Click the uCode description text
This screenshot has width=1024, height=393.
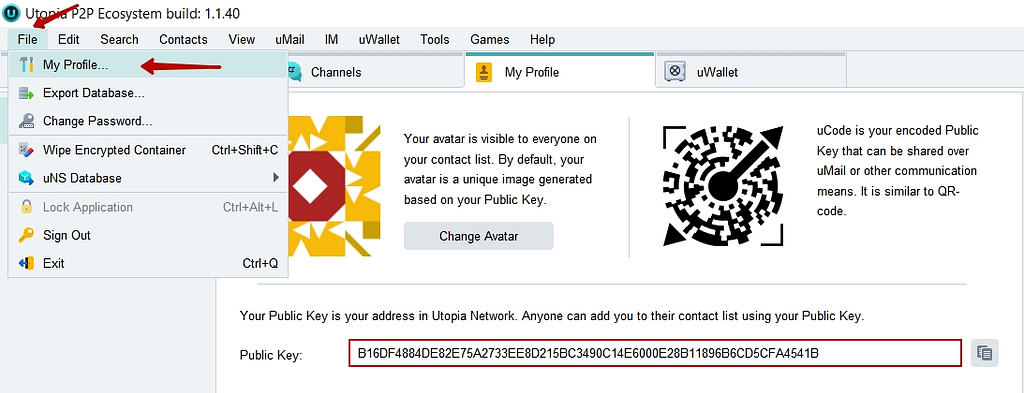897,171
